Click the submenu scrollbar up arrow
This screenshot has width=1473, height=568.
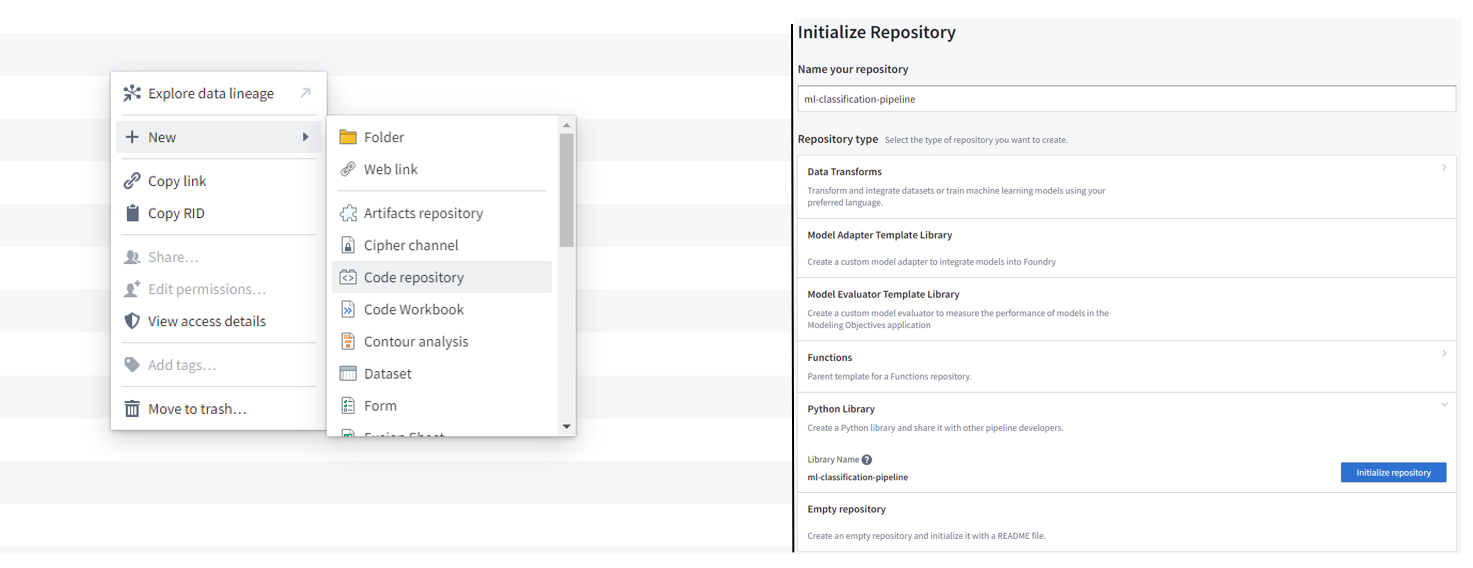pos(567,125)
